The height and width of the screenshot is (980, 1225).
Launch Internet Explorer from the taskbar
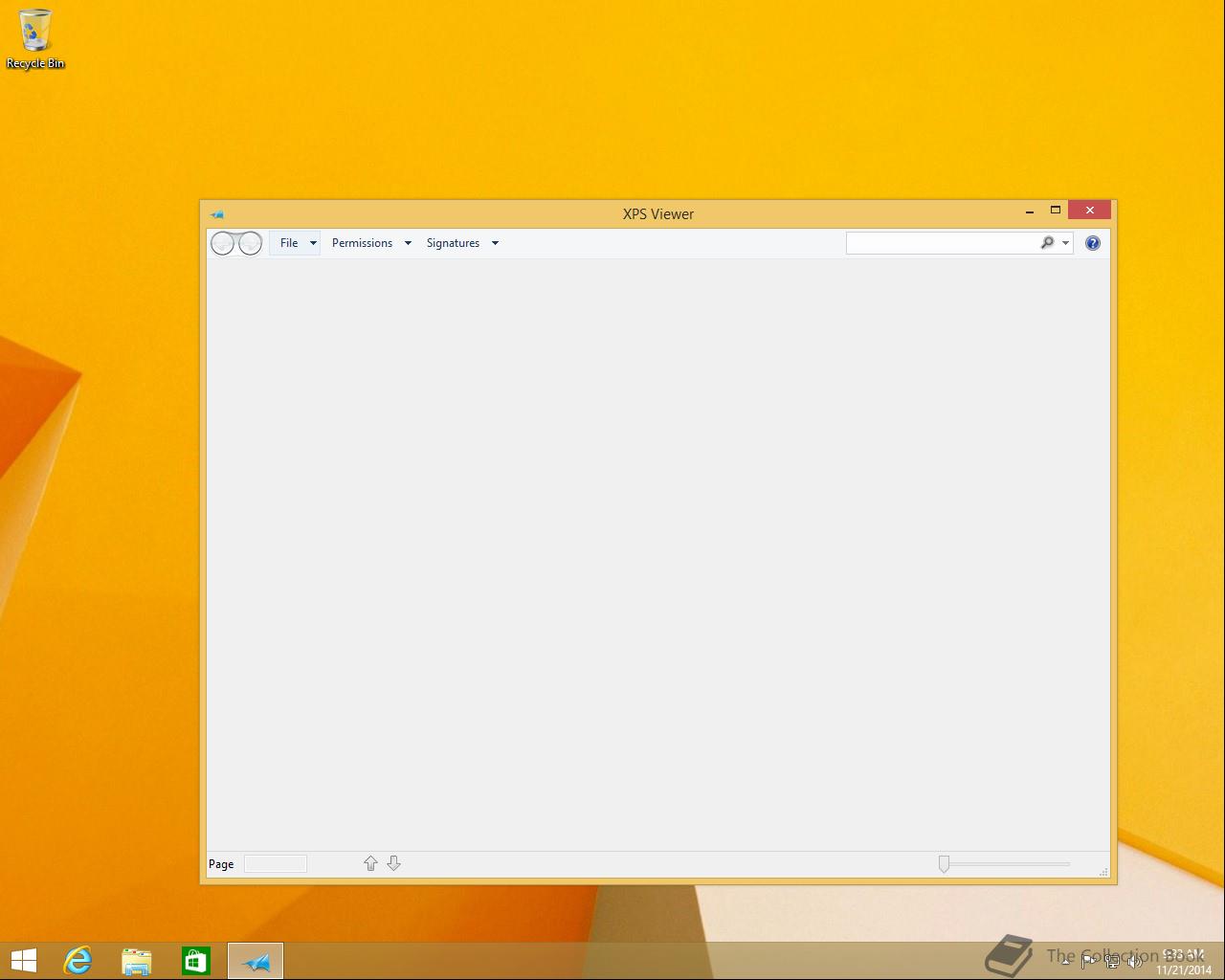(x=78, y=961)
